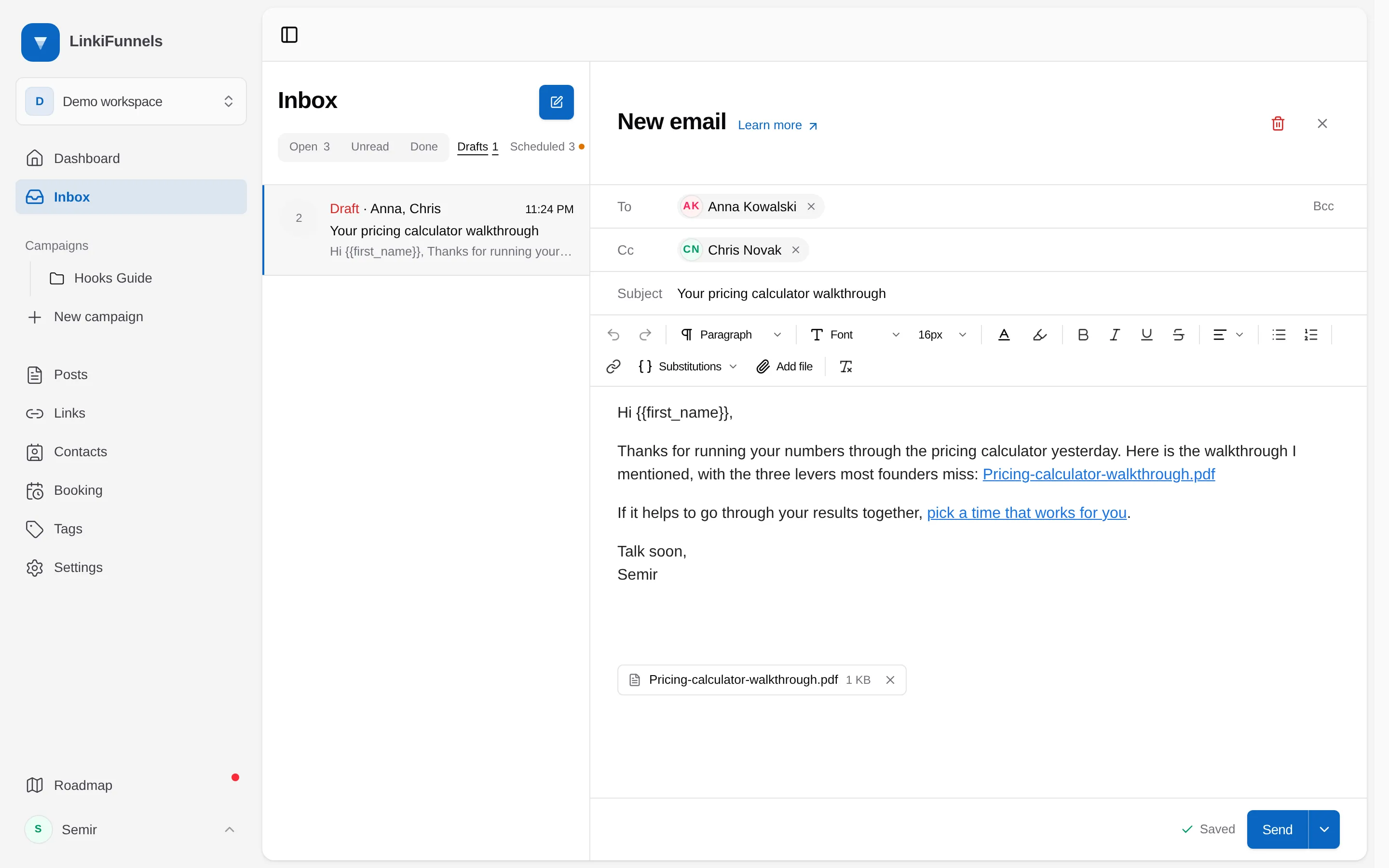Toggle italic formatting

pyautogui.click(x=1115, y=335)
